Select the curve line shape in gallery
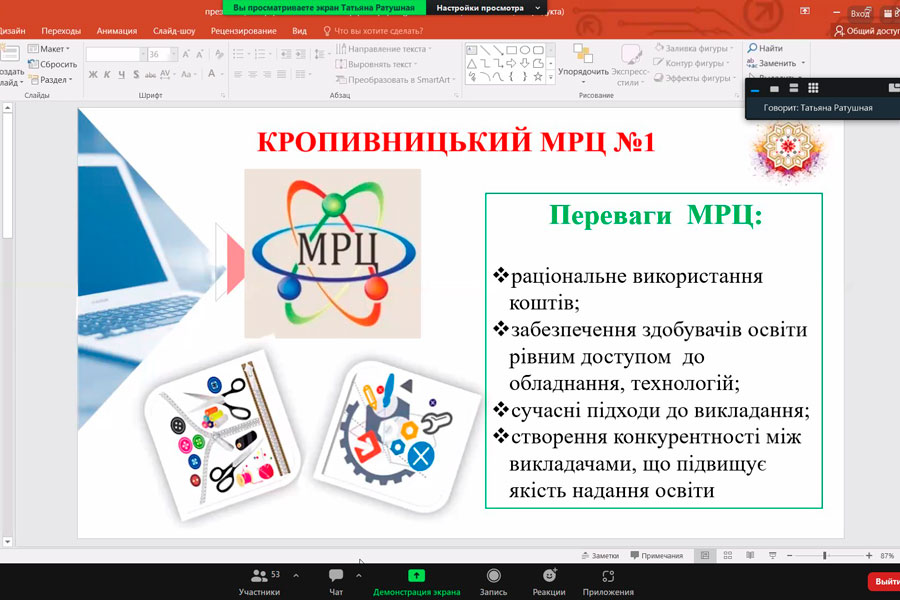The height and width of the screenshot is (600, 900). pos(498,76)
